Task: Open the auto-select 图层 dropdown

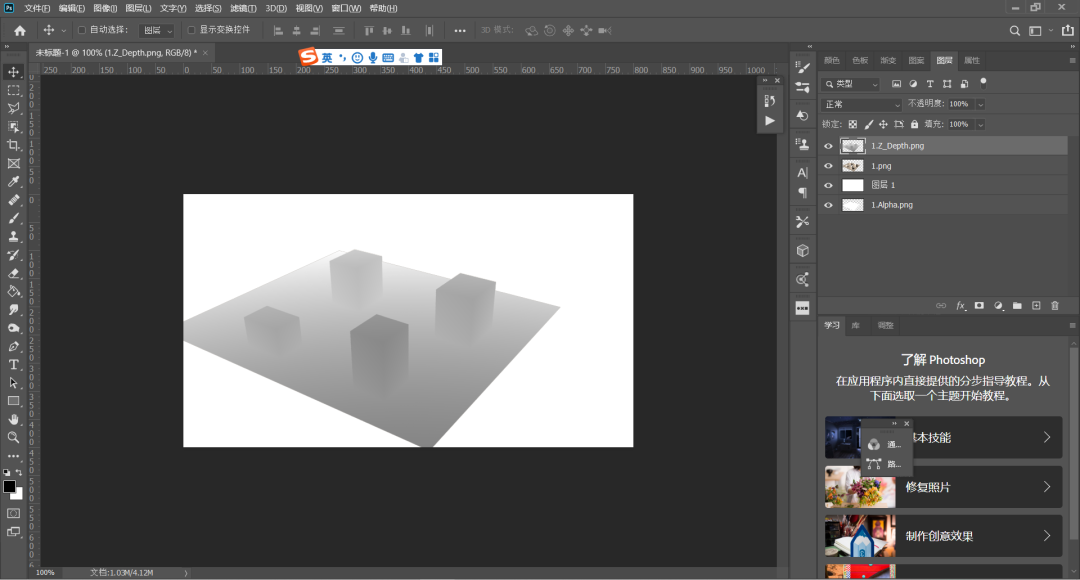Action: [x=157, y=30]
